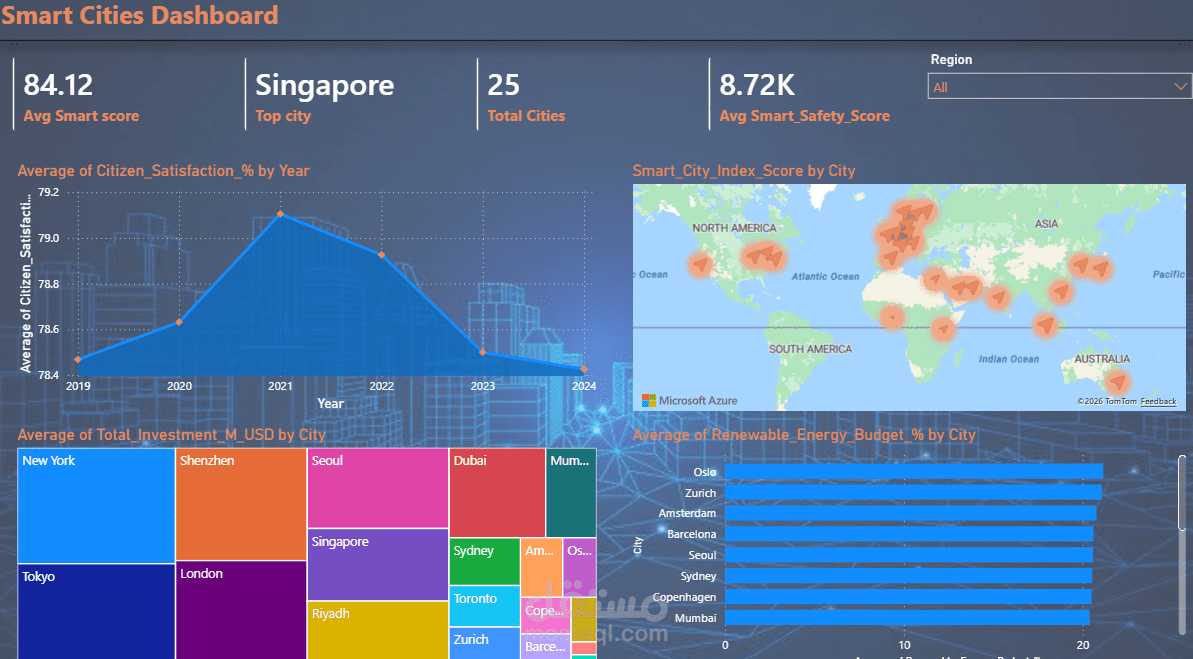Click the Smart Cities Dashboard title
1193x659 pixels.
point(140,15)
